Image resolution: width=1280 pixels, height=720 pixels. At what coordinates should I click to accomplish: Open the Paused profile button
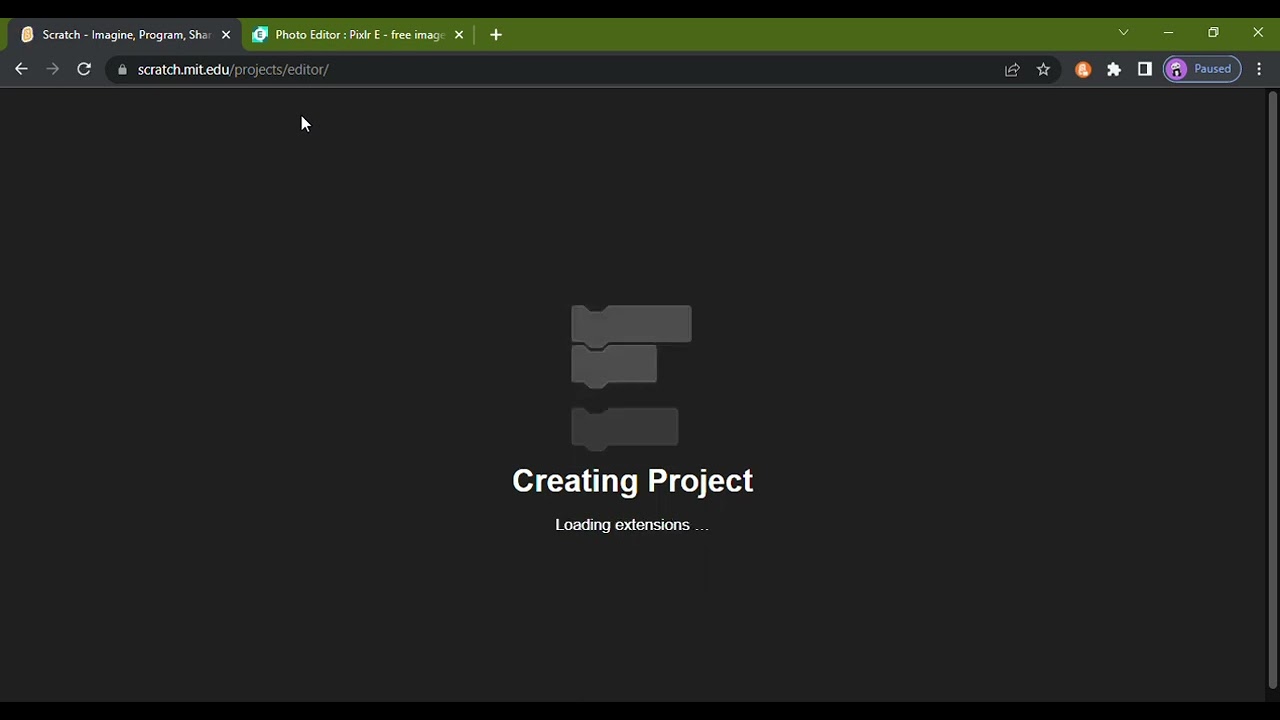coord(1201,69)
